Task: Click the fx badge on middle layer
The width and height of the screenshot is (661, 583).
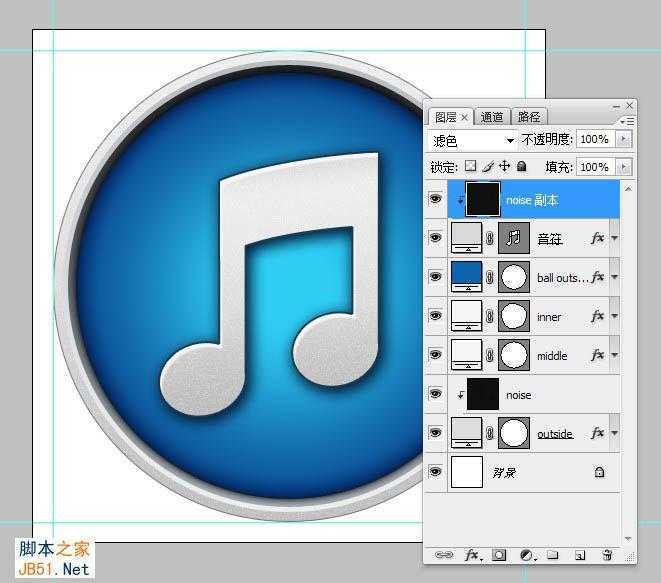Action: [x=597, y=355]
